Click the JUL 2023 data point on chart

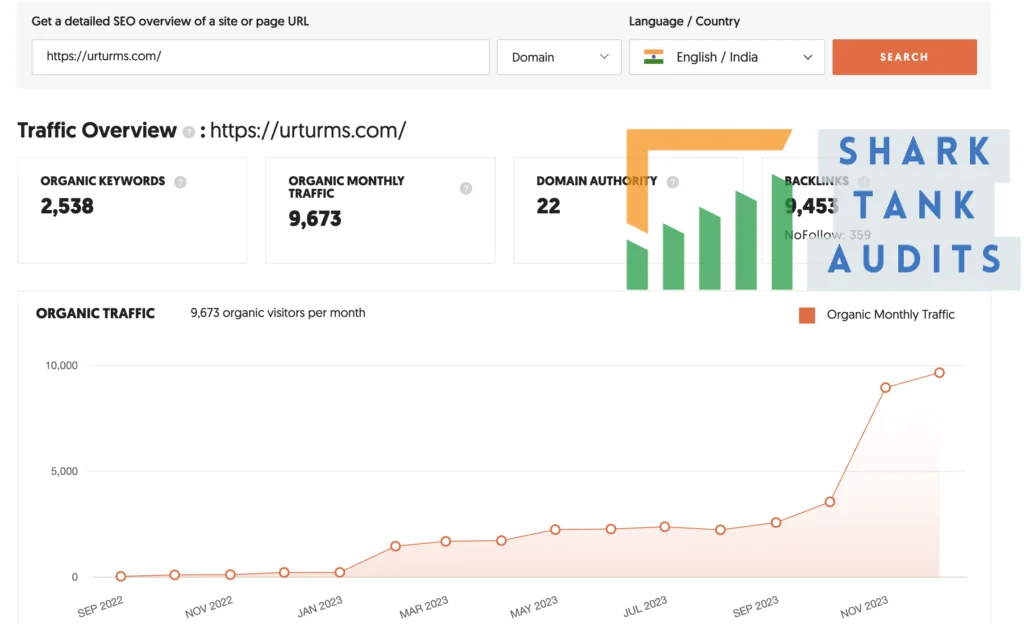pos(665,527)
